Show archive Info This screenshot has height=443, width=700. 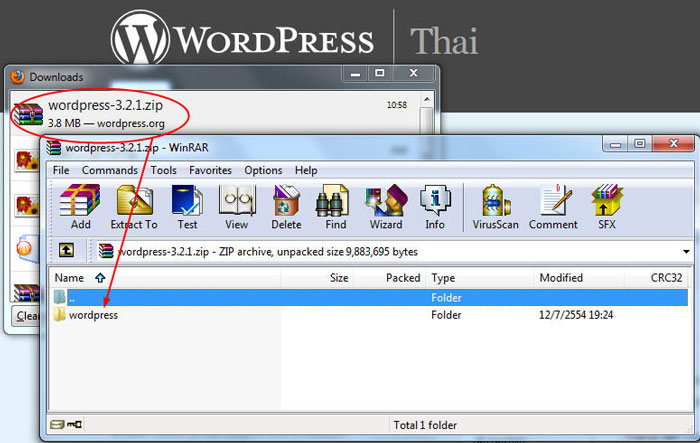(435, 206)
